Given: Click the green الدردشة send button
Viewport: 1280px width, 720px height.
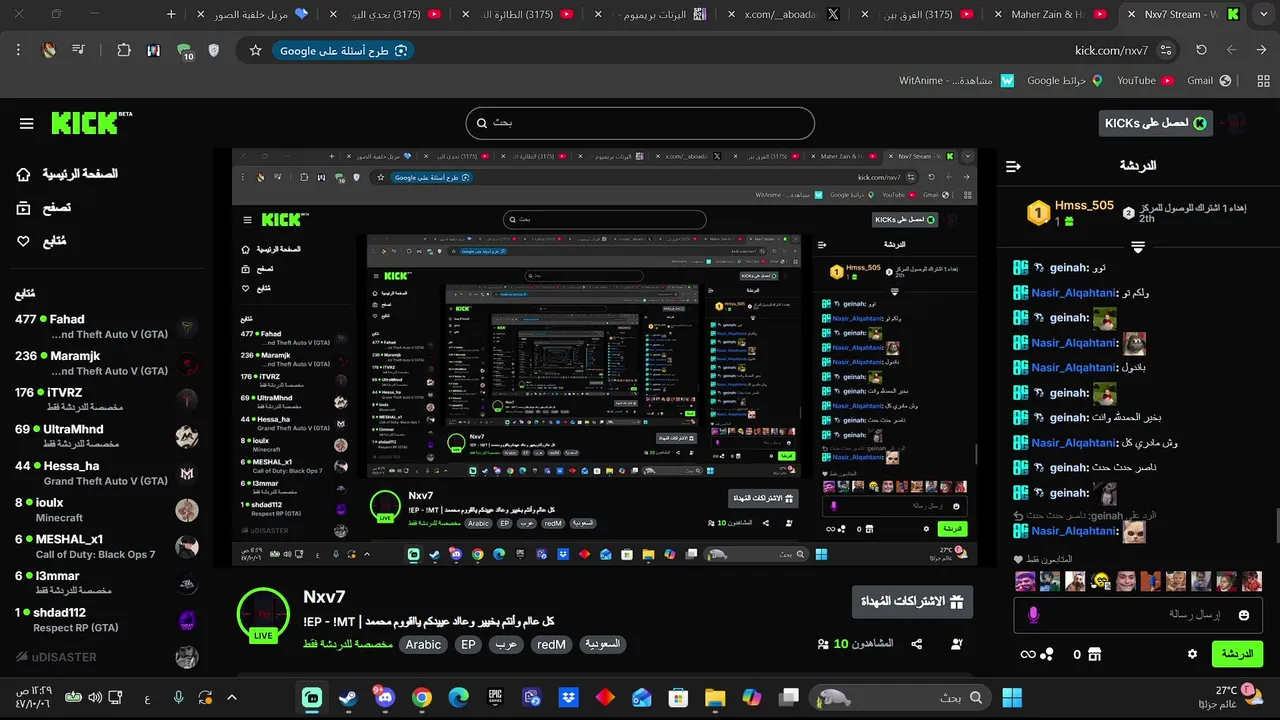Looking at the screenshot, I should click(x=1237, y=654).
